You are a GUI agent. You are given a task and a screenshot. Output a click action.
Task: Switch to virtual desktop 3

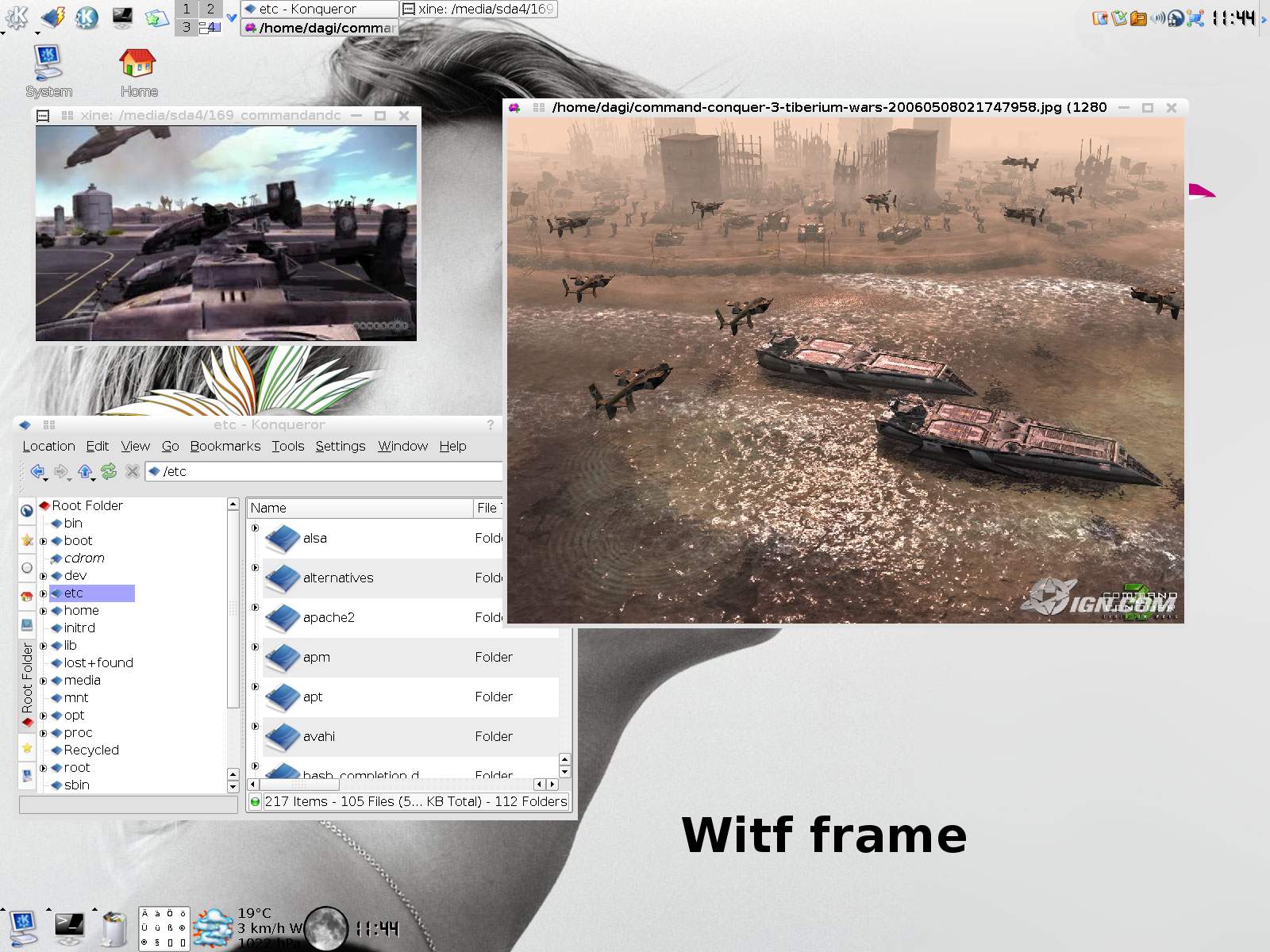click(x=186, y=27)
